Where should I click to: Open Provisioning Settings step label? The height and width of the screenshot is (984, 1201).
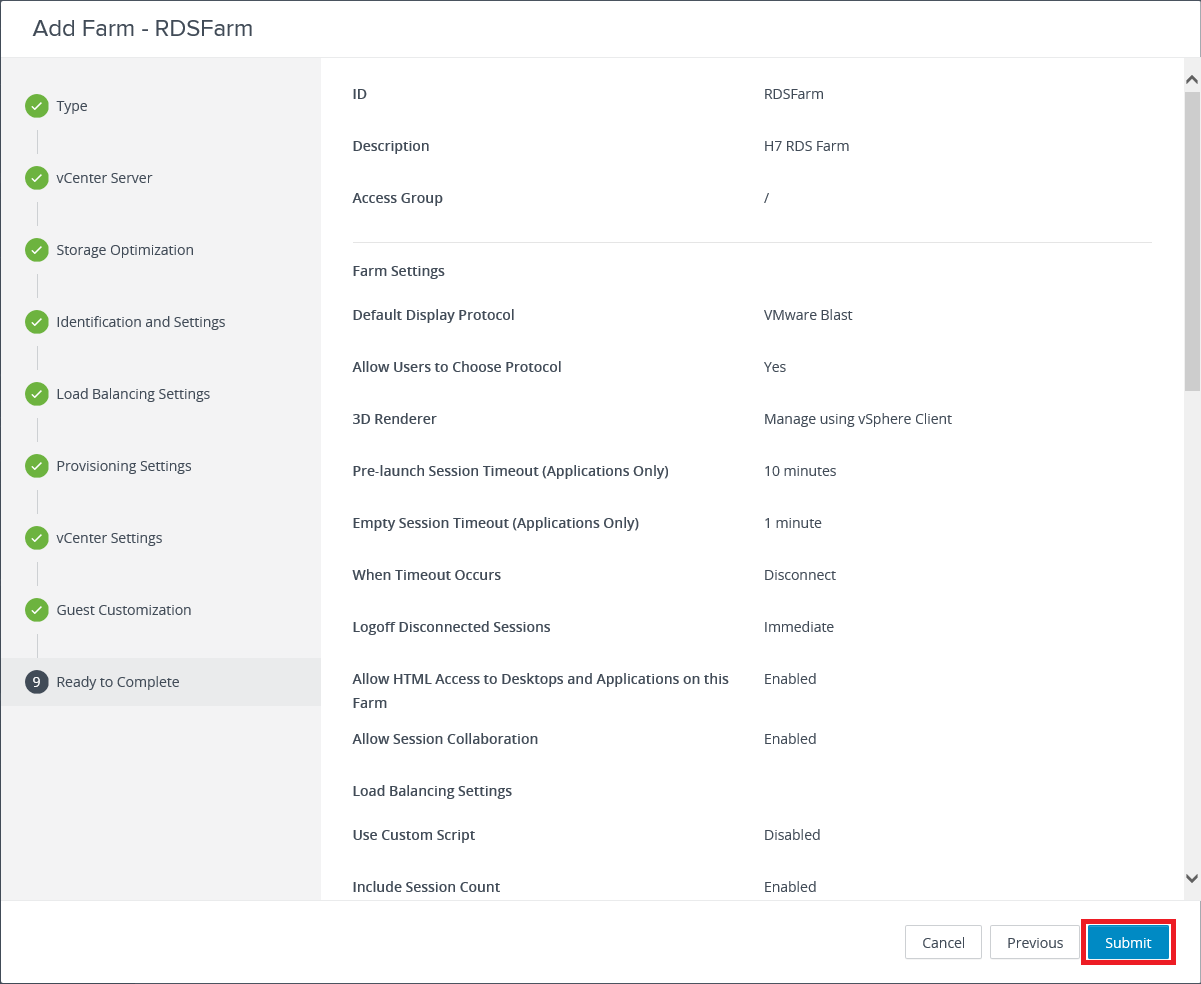124,466
